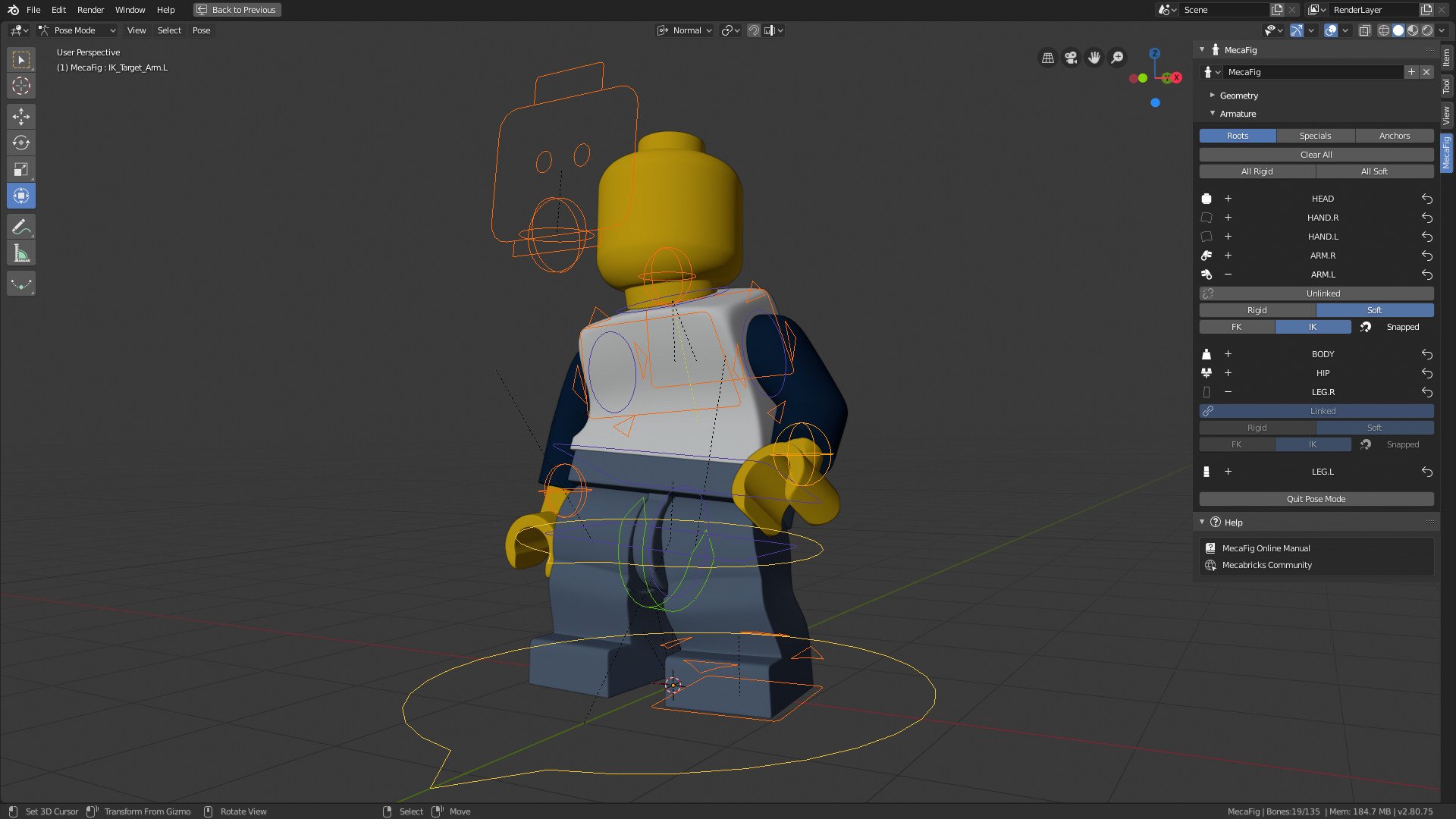The width and height of the screenshot is (1456, 819).
Task: Open overlays options dropdown arrow
Action: [1345, 30]
